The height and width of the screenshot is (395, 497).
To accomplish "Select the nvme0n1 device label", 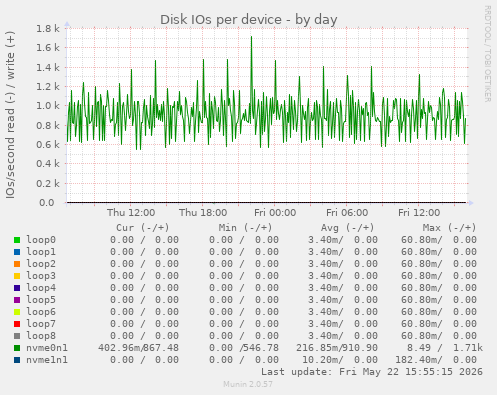I will pyautogui.click(x=47, y=348).
